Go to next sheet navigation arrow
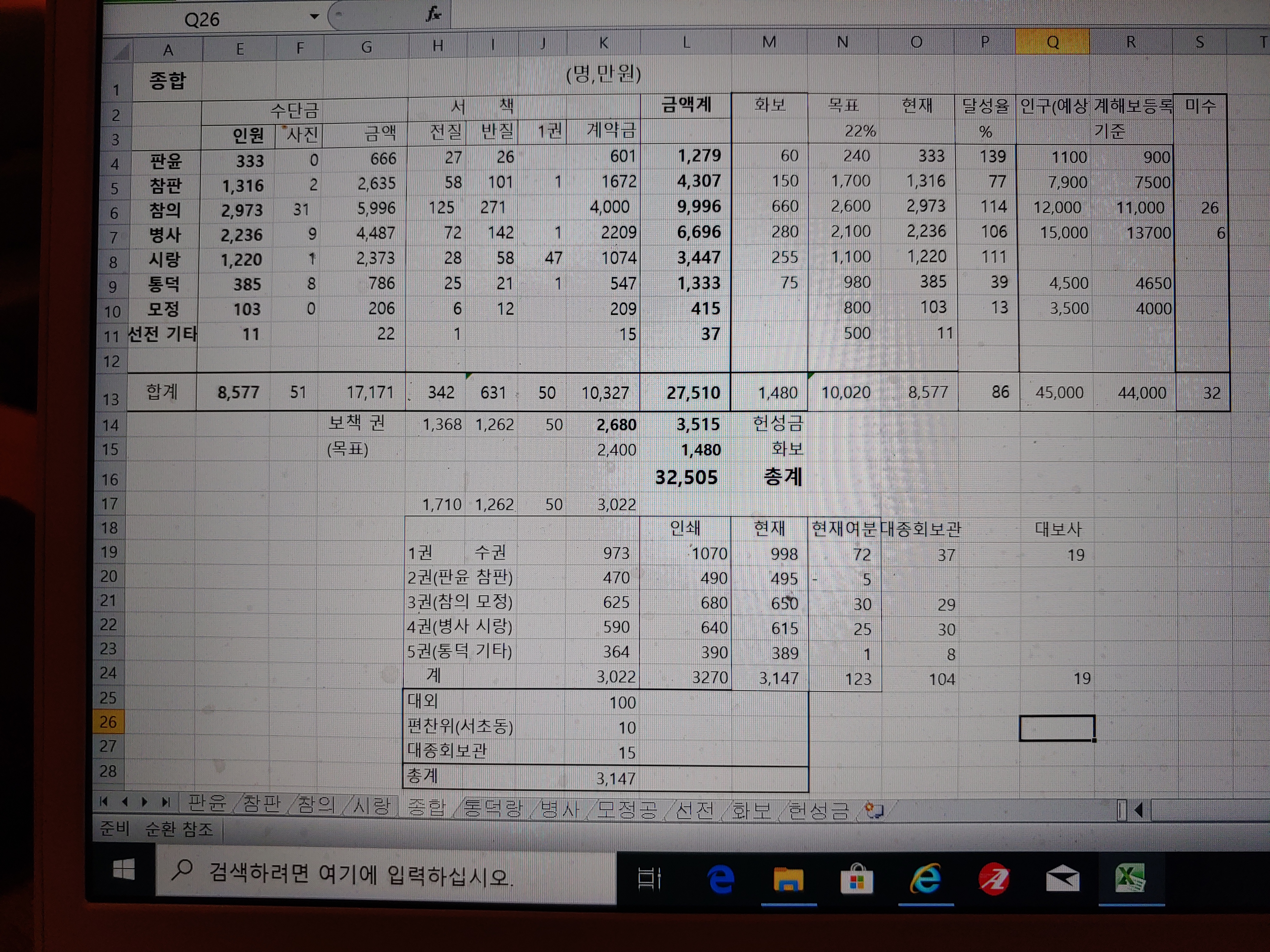 tap(145, 802)
